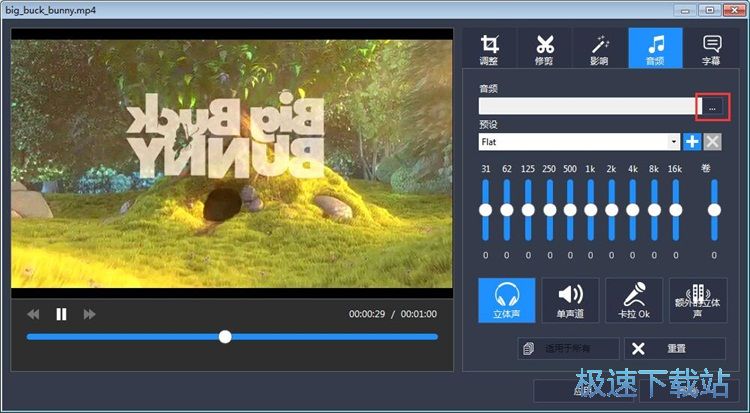The height and width of the screenshot is (413, 750).
Task: Adjust the 16k equalizer slider
Action: click(675, 210)
